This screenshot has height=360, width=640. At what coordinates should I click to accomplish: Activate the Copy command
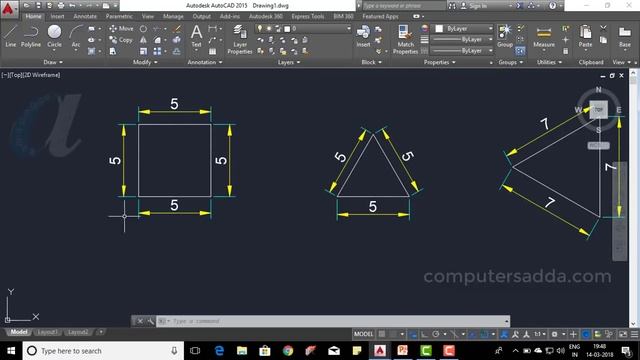(x=121, y=40)
